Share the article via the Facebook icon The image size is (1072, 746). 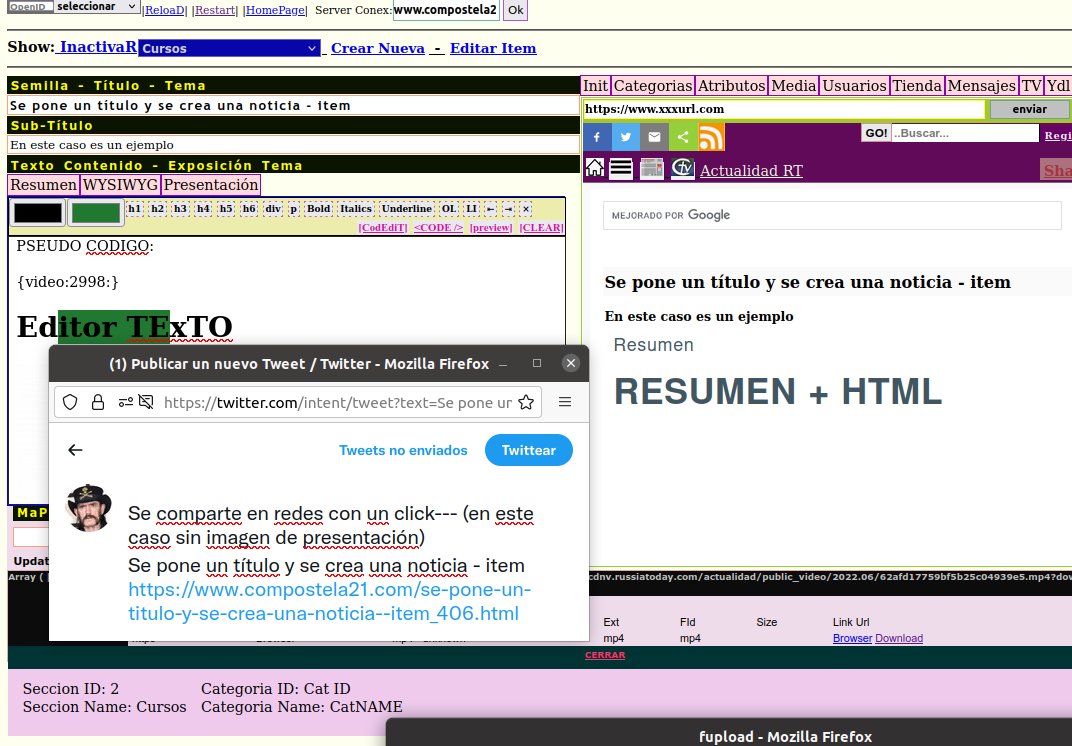tap(597, 137)
